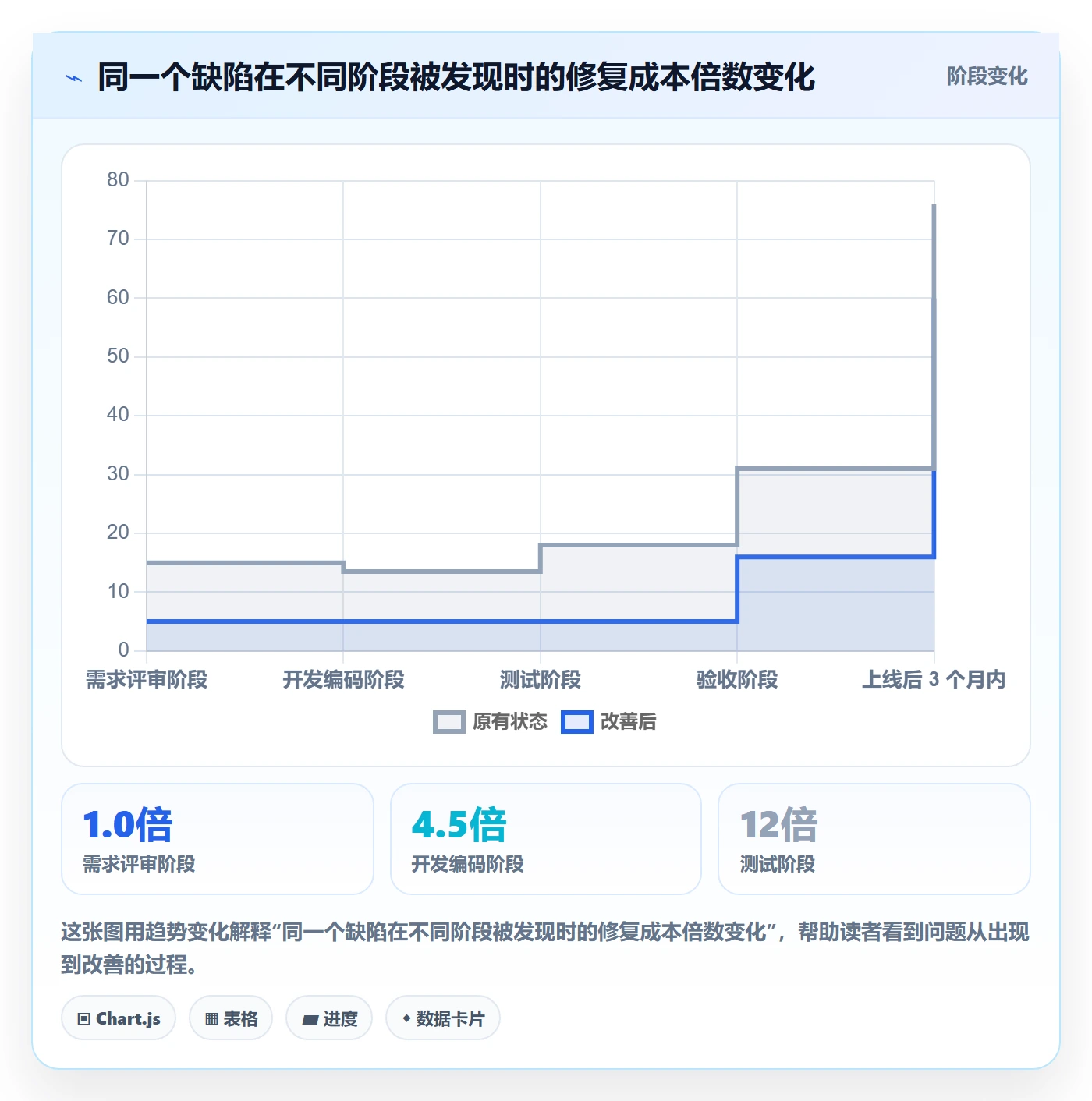Click the bar icon in the 进度 chip
The height and width of the screenshot is (1101, 1092).
310,1020
